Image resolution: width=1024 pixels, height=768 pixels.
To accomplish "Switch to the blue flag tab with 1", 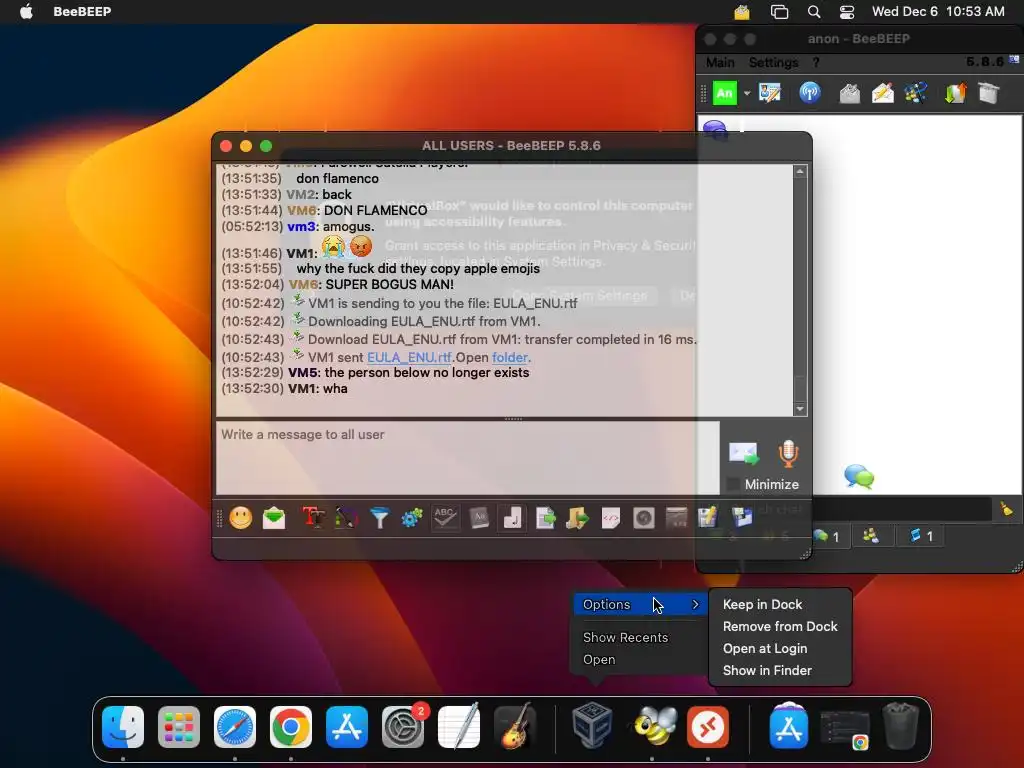I will coord(921,536).
